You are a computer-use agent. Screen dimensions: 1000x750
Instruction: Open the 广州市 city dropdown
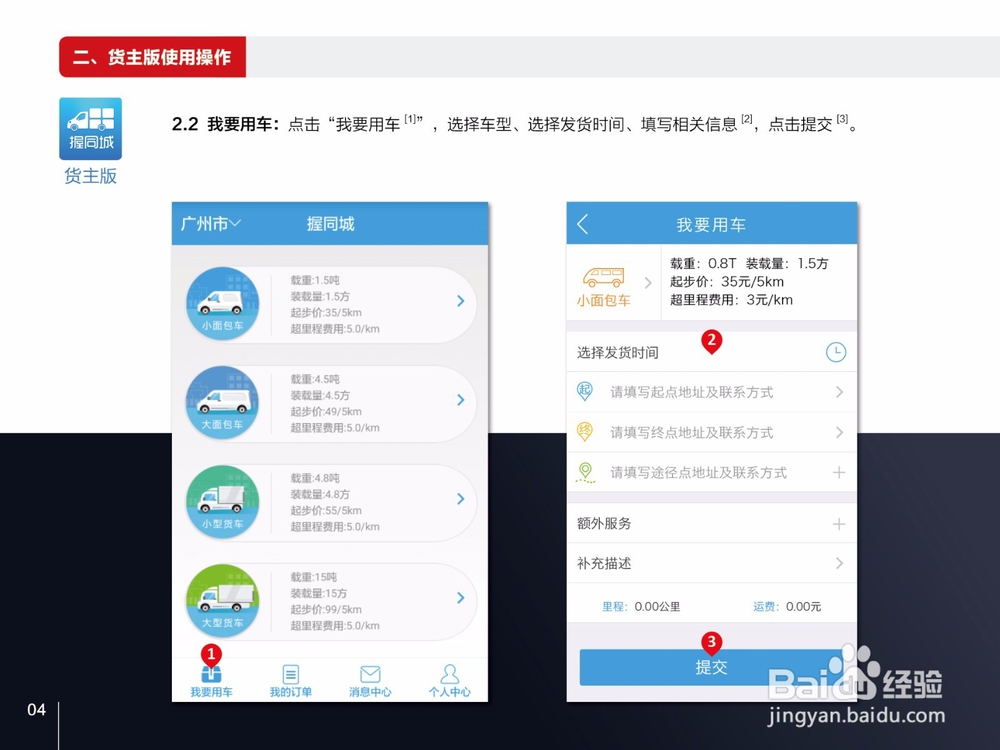[x=210, y=224]
